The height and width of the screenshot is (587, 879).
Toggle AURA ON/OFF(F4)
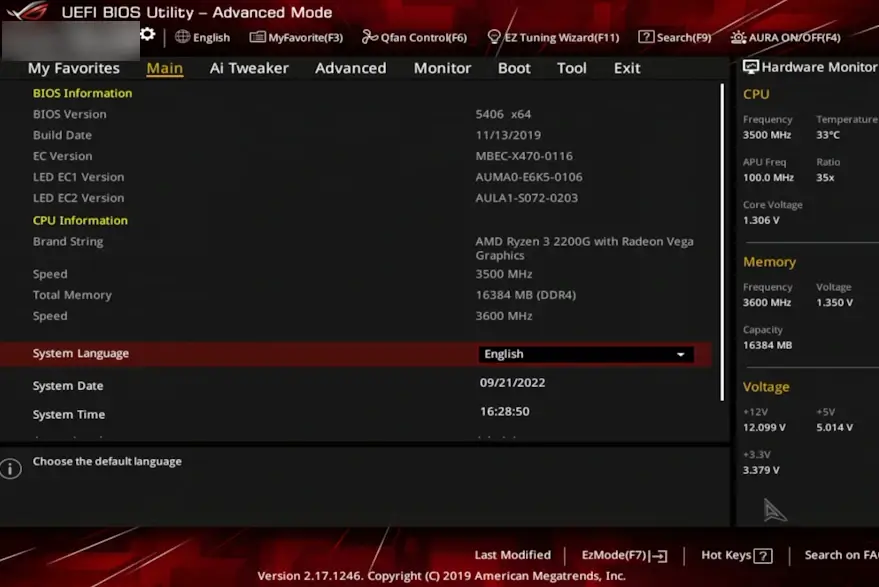coord(785,38)
